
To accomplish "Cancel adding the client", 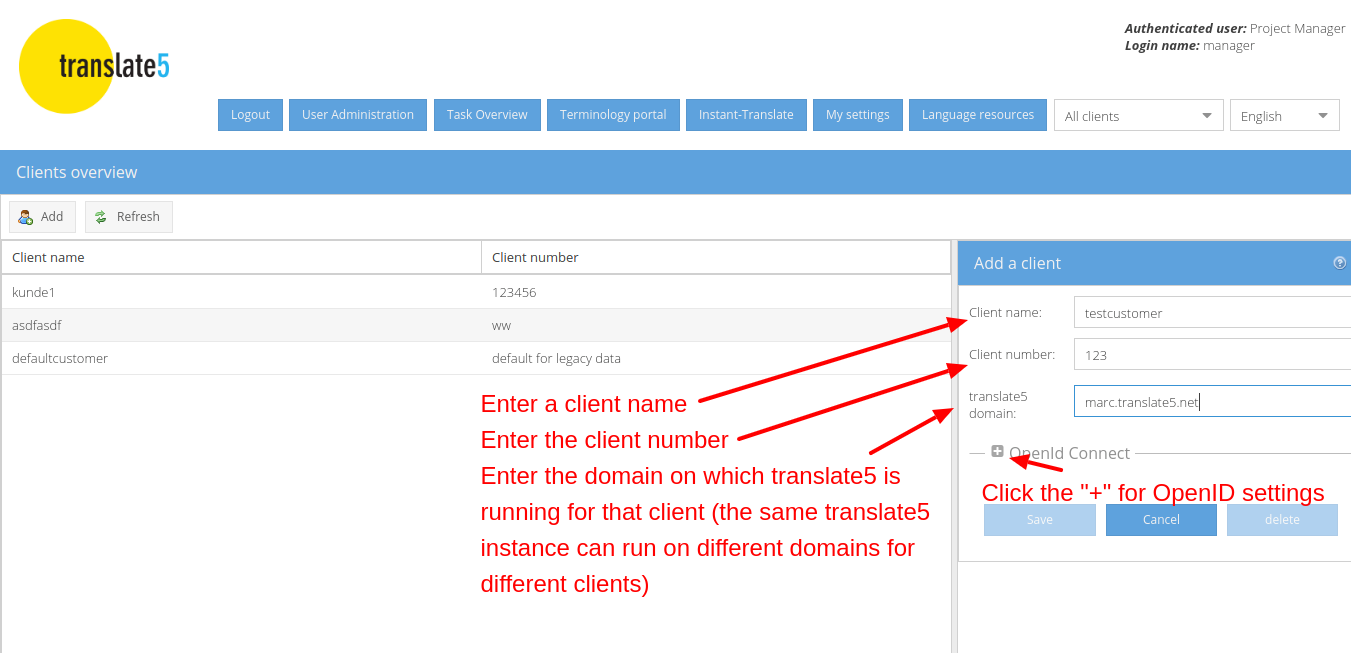I will coord(1161,520).
